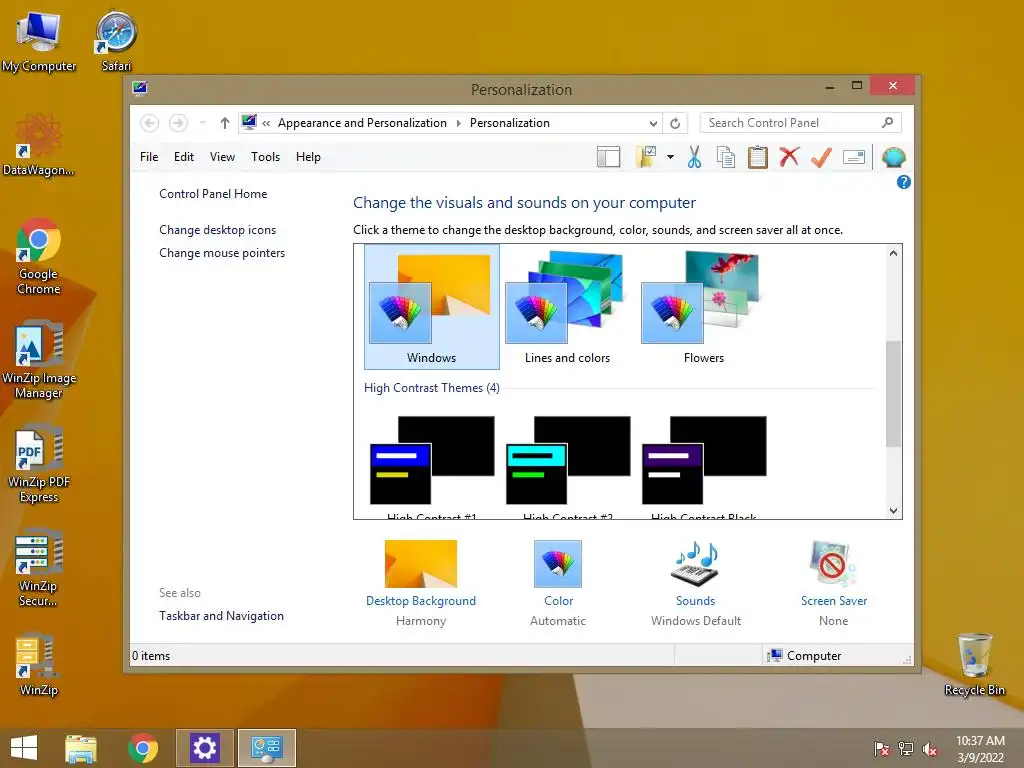Click the Control Panel taskbar button

pos(266,748)
